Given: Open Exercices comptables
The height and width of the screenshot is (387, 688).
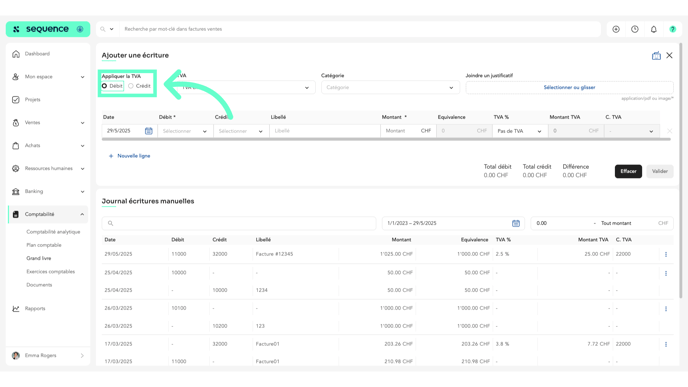Looking at the screenshot, I should tap(50, 272).
